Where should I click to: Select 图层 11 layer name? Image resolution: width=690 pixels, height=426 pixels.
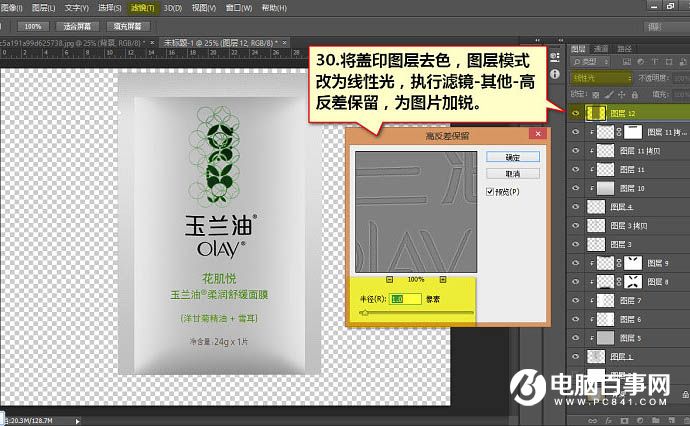pyautogui.click(x=632, y=169)
